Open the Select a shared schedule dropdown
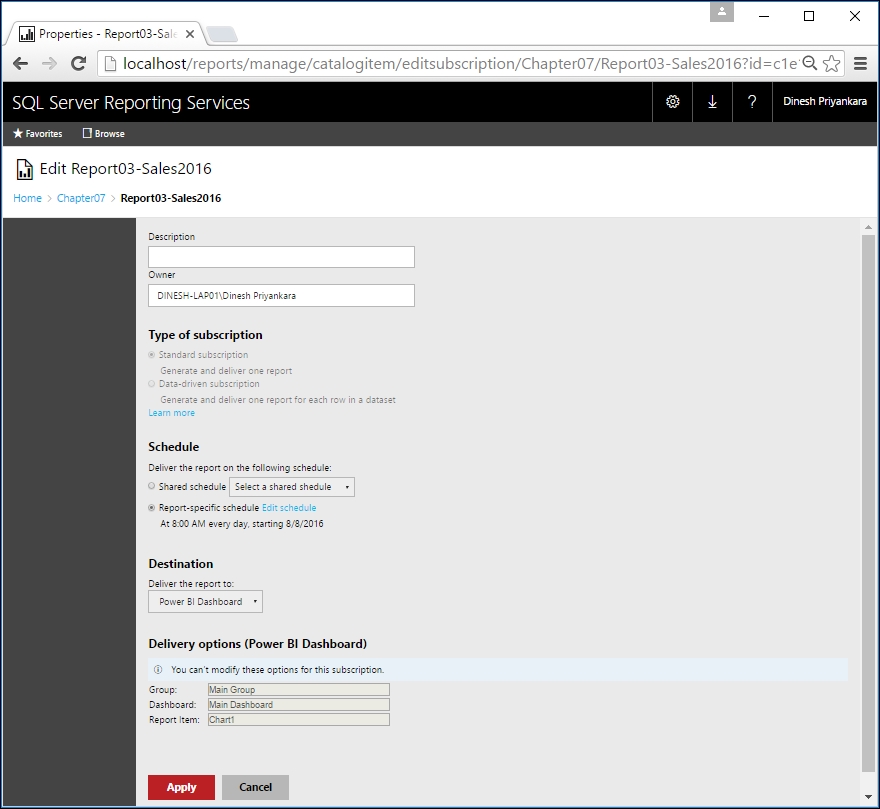Image resolution: width=880 pixels, height=809 pixels. [x=291, y=486]
